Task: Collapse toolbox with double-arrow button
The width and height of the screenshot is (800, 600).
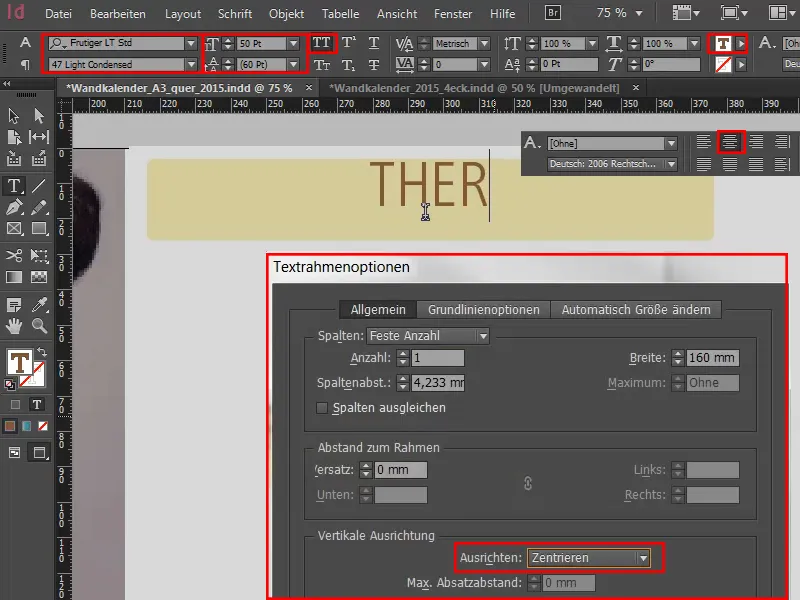Action: [7, 83]
